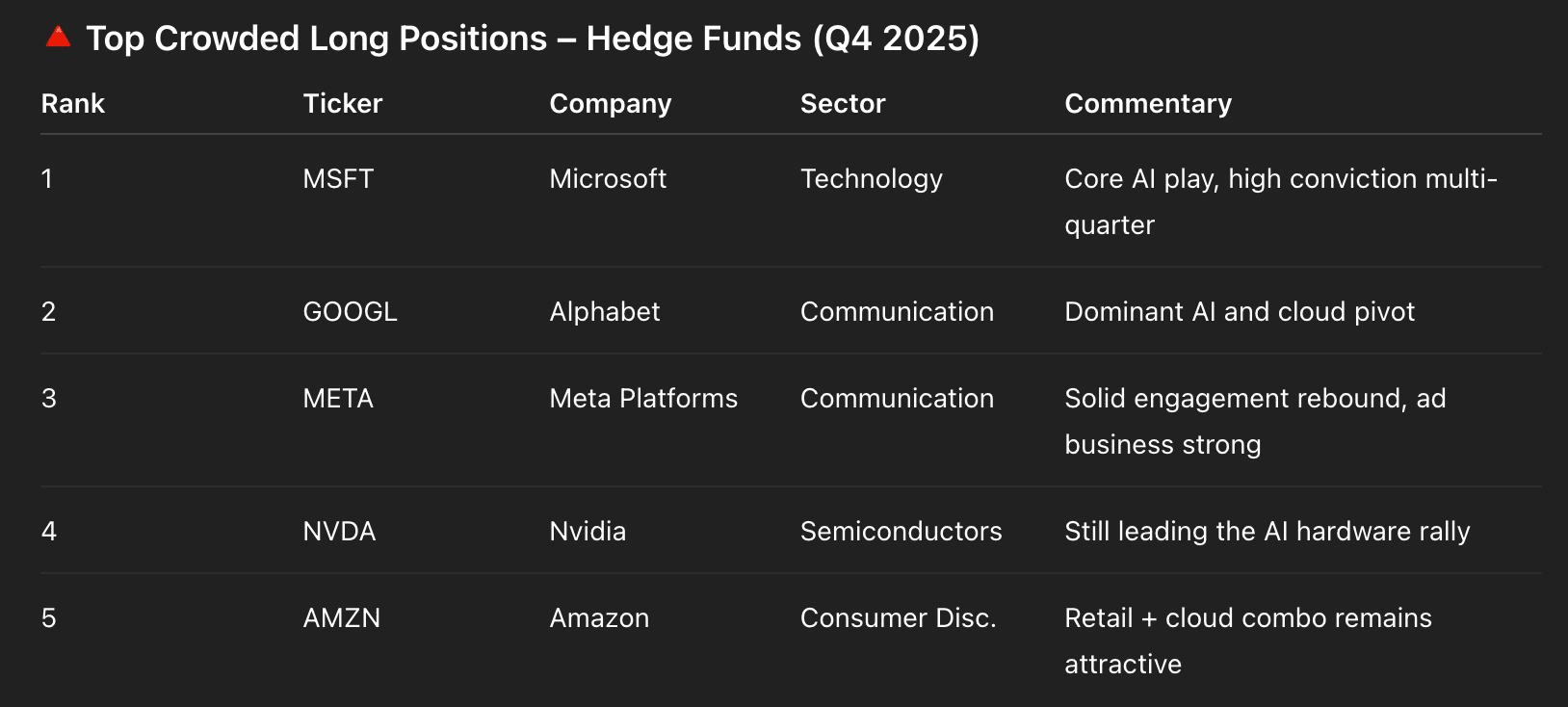Viewport: 1568px width, 707px height.
Task: Click the Nvidia company name
Action: [x=588, y=531]
